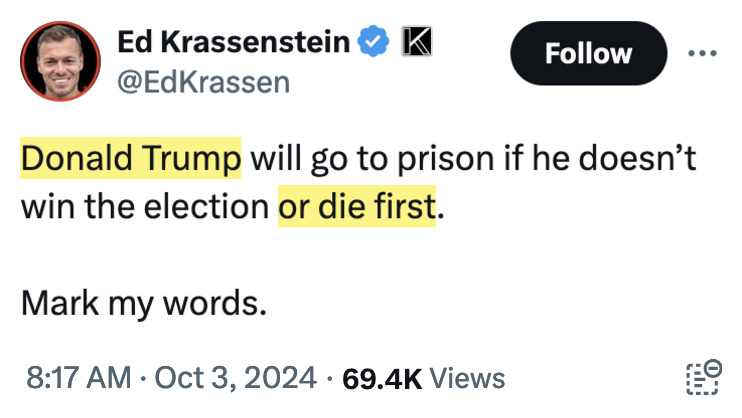
Task: Click the "Mark my words." line
Action: (x=144, y=302)
